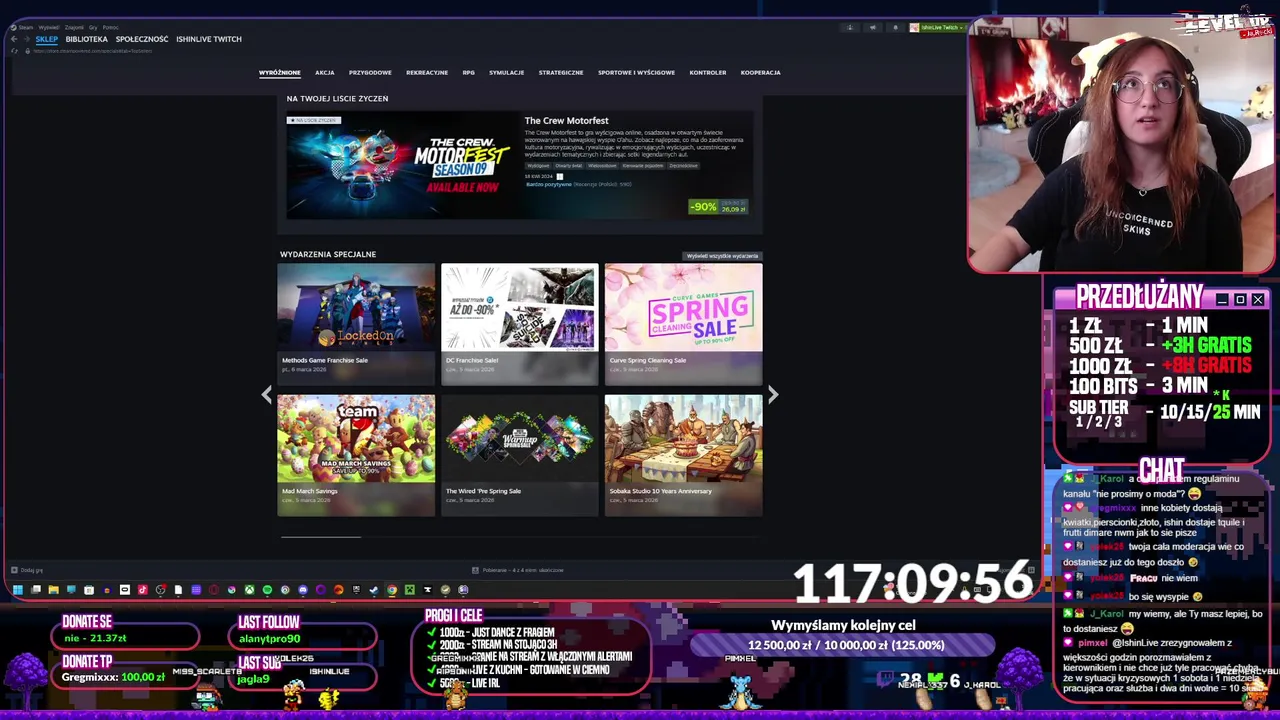Open The Wired Pre Spring Sale card
Screen dimensions: 1280x720
pyautogui.click(x=520, y=455)
